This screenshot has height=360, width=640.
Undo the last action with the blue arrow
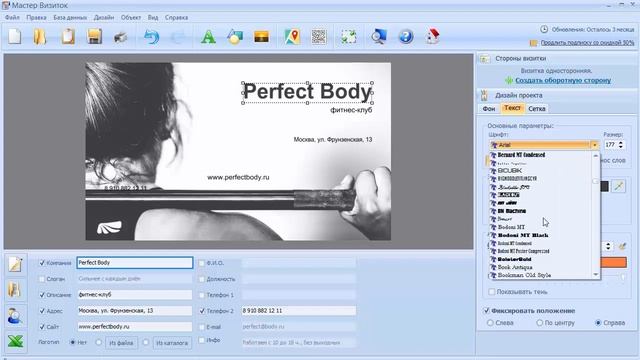point(151,37)
